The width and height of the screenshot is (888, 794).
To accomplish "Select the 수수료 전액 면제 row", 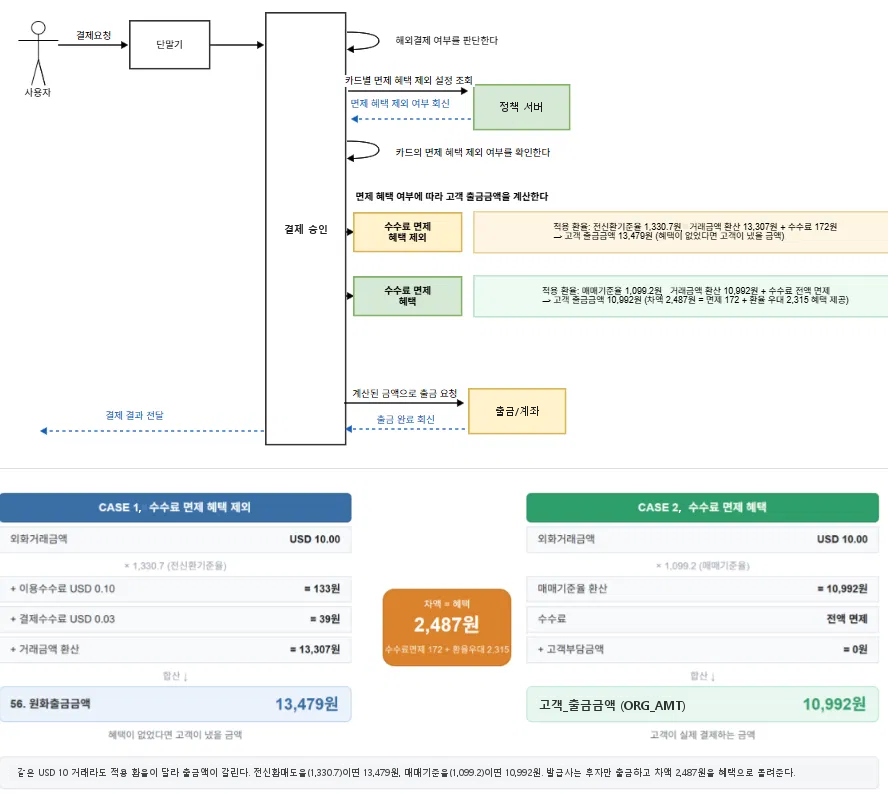I will [x=702, y=619].
